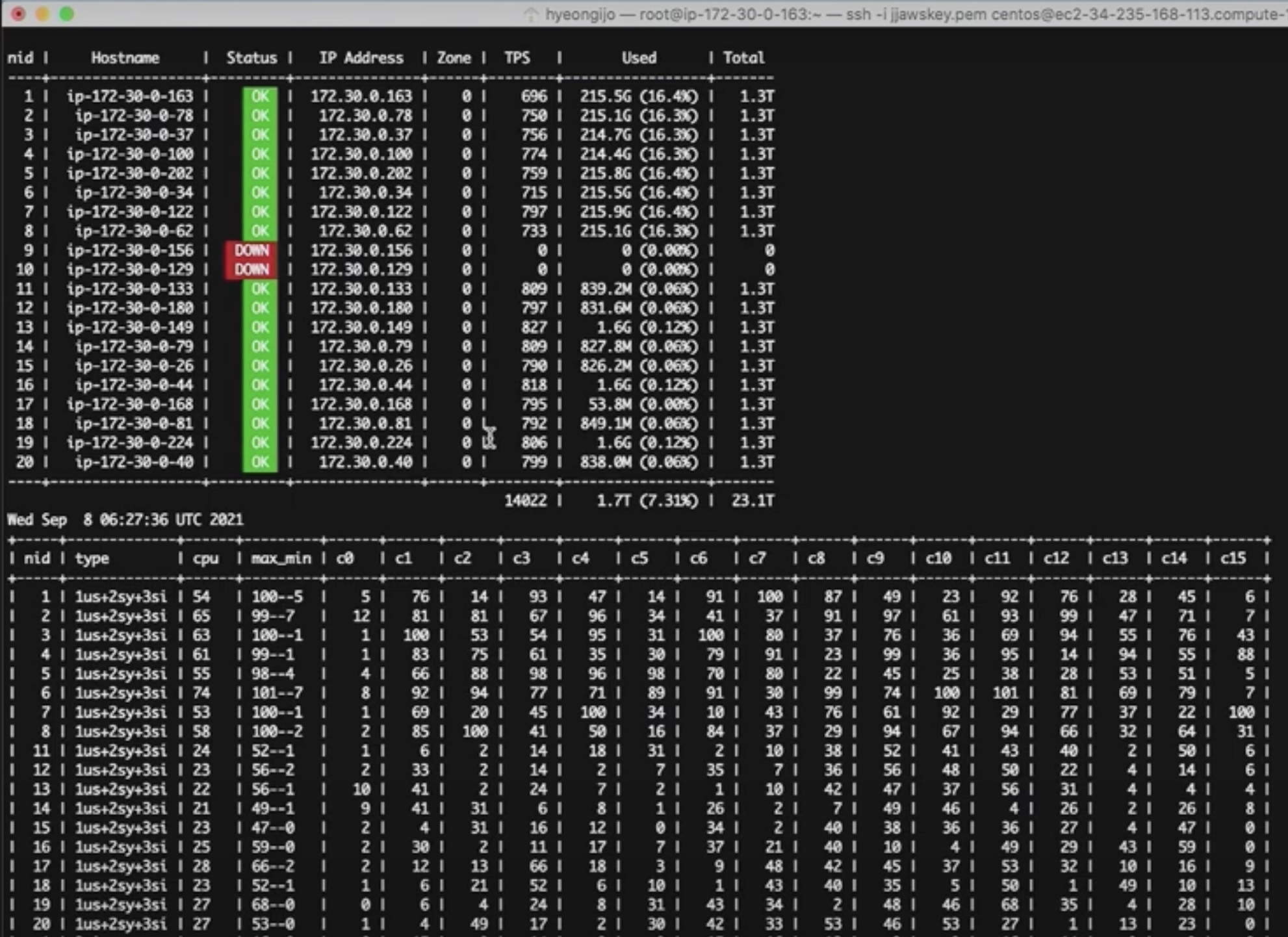The height and width of the screenshot is (937, 1288).
Task: Click the c15 column header
Action: pyautogui.click(x=1232, y=558)
